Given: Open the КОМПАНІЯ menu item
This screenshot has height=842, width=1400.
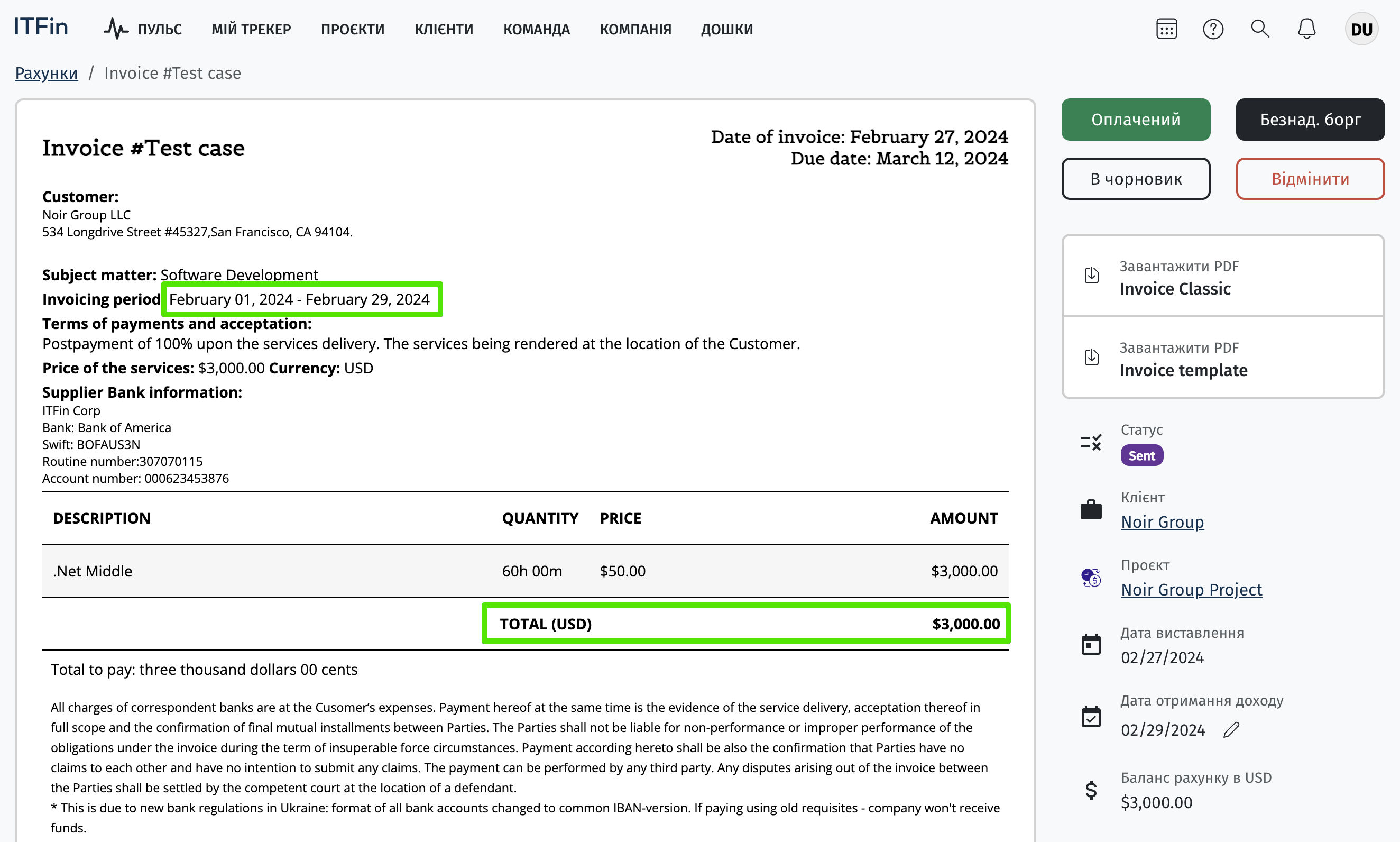Looking at the screenshot, I should pyautogui.click(x=635, y=29).
